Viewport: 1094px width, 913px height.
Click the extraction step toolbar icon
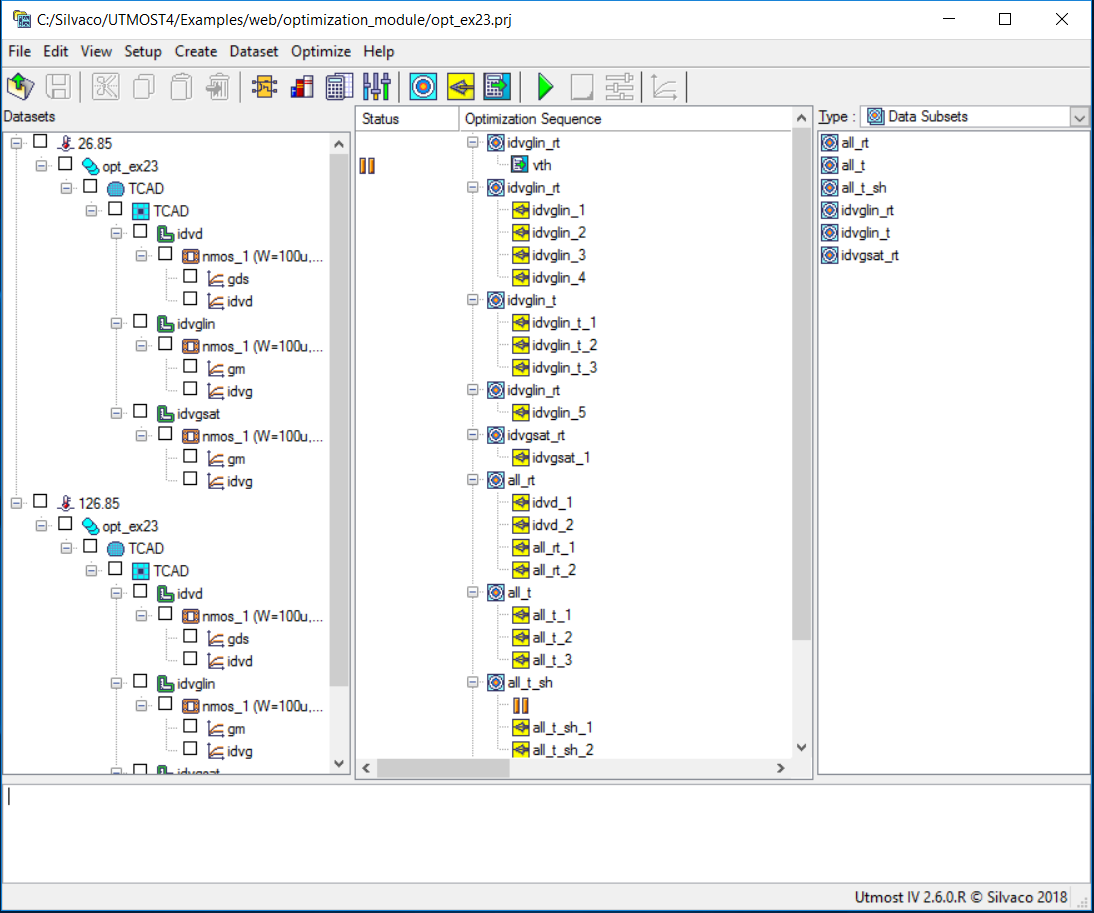click(x=497, y=86)
